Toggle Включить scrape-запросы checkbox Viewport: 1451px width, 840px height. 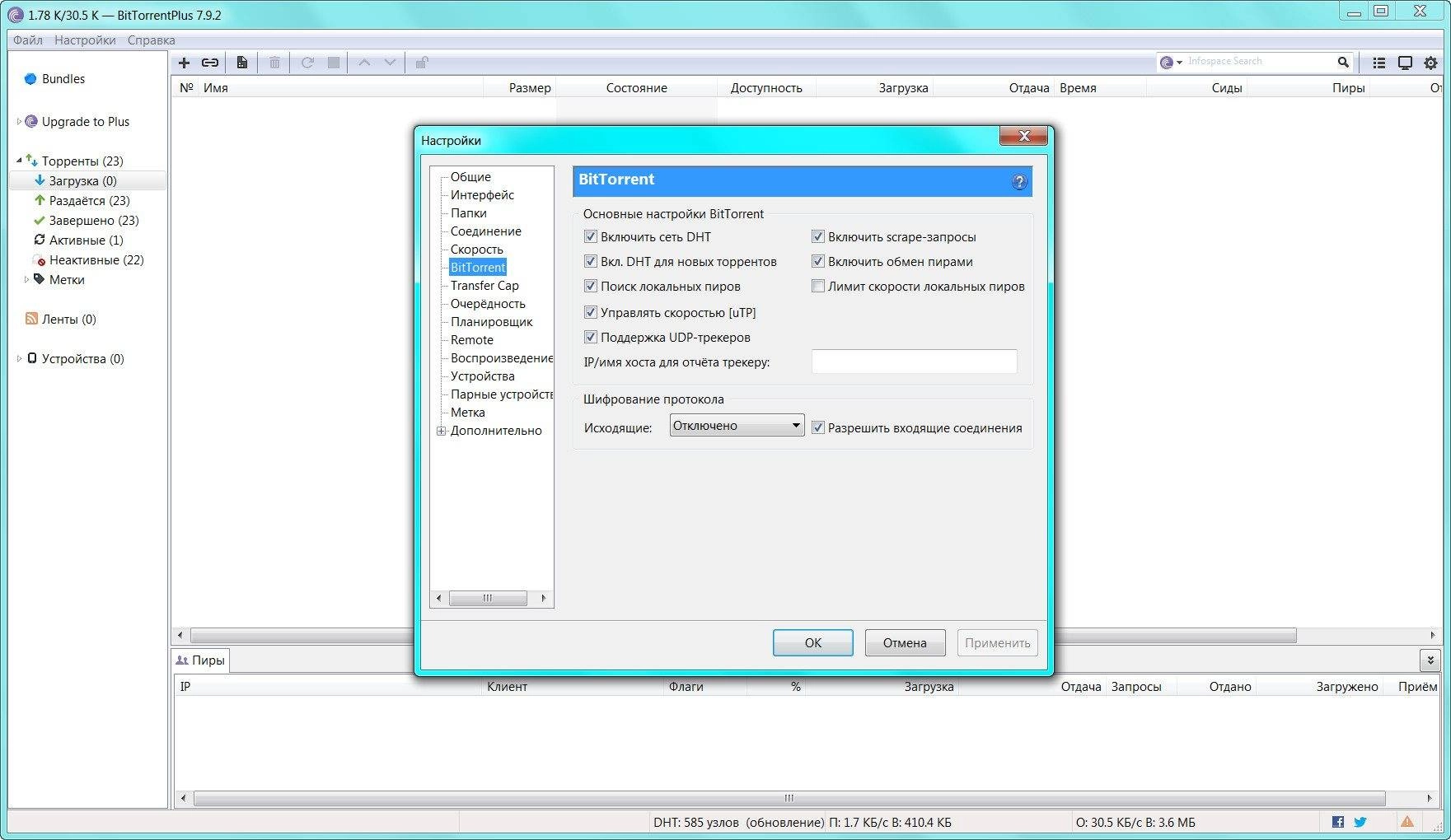[818, 236]
